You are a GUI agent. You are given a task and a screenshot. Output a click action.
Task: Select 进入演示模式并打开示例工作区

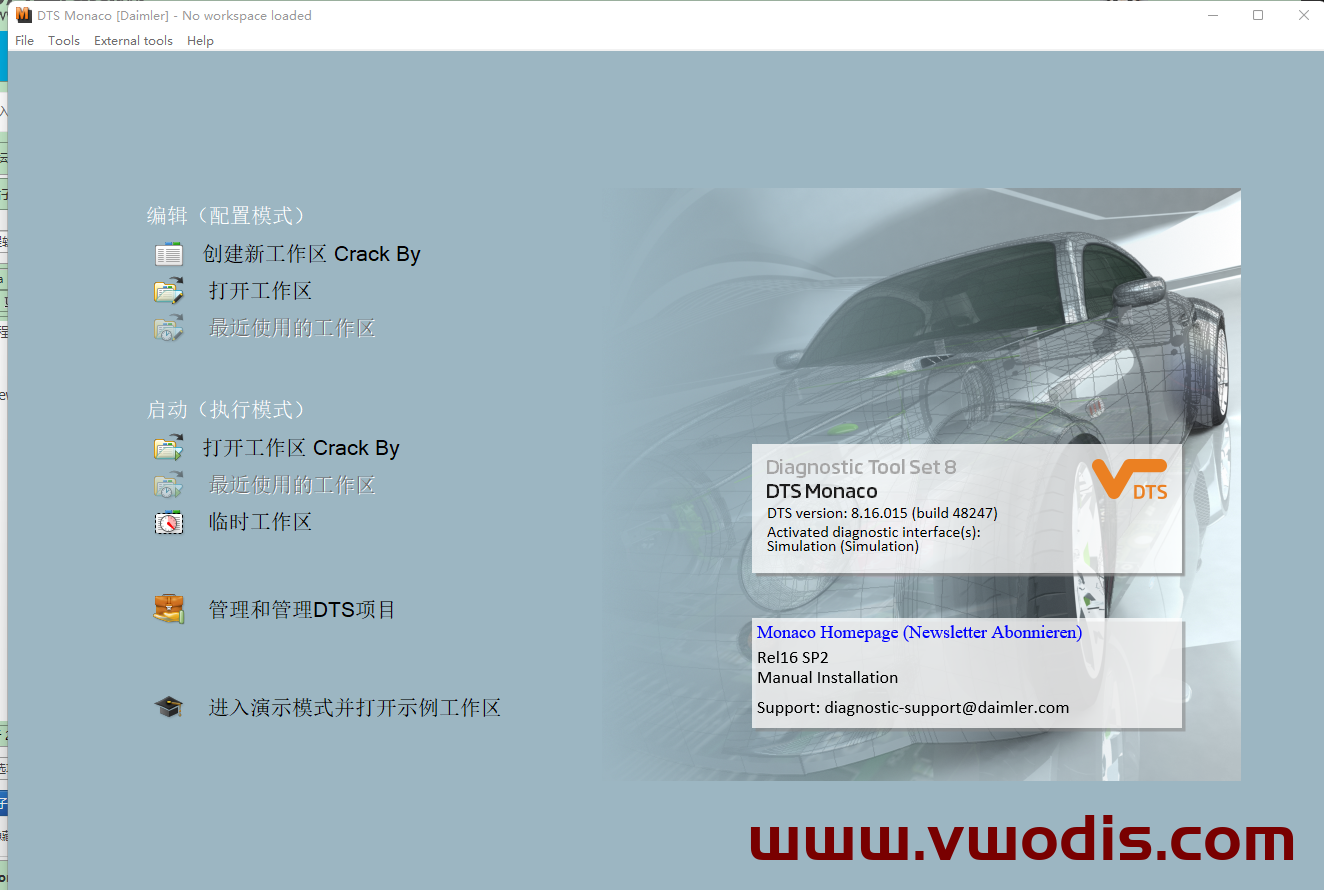coord(354,708)
